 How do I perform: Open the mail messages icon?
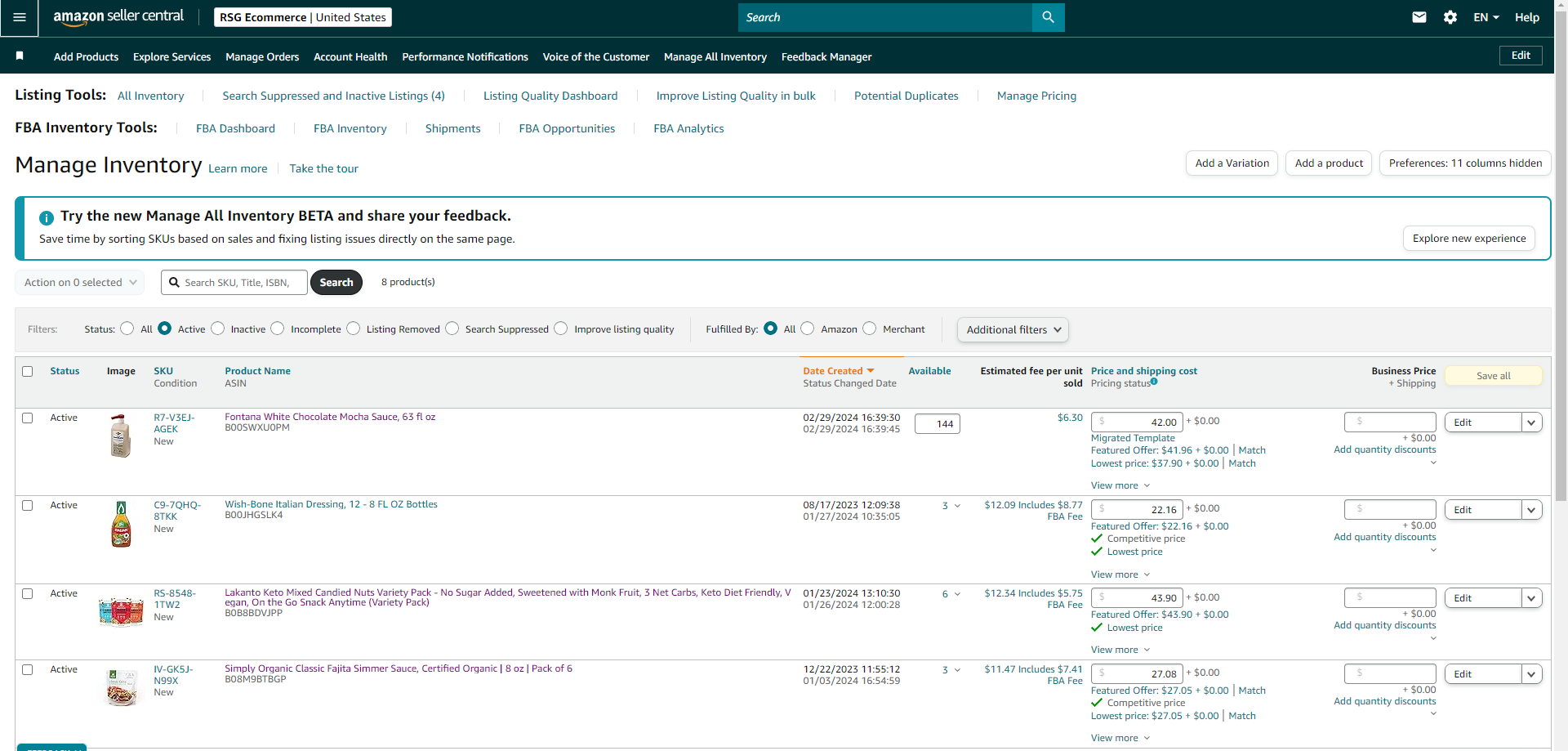click(1419, 17)
